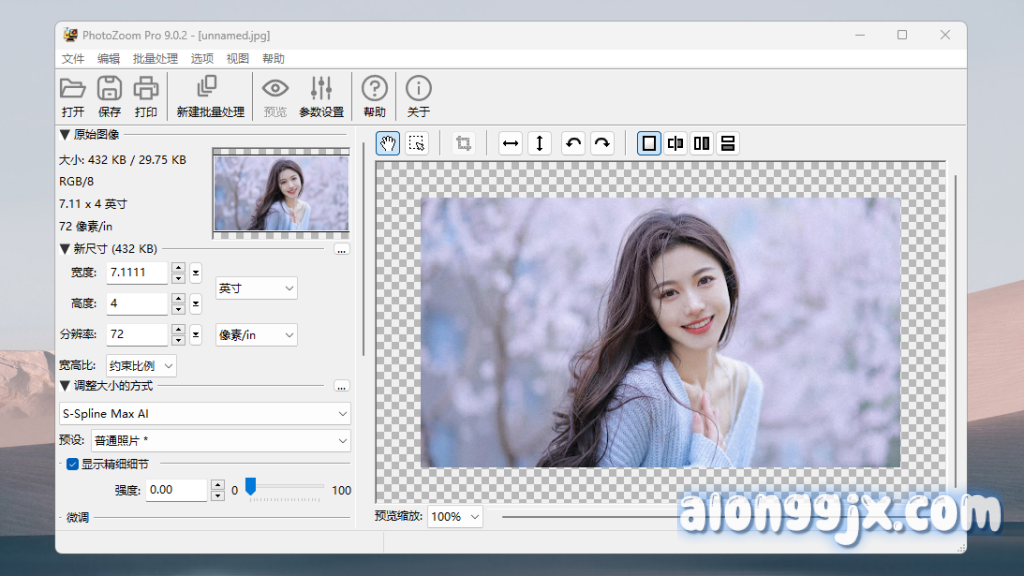Open the aspect ratio constraint dropdown
The height and width of the screenshot is (576, 1024).
coord(142,366)
